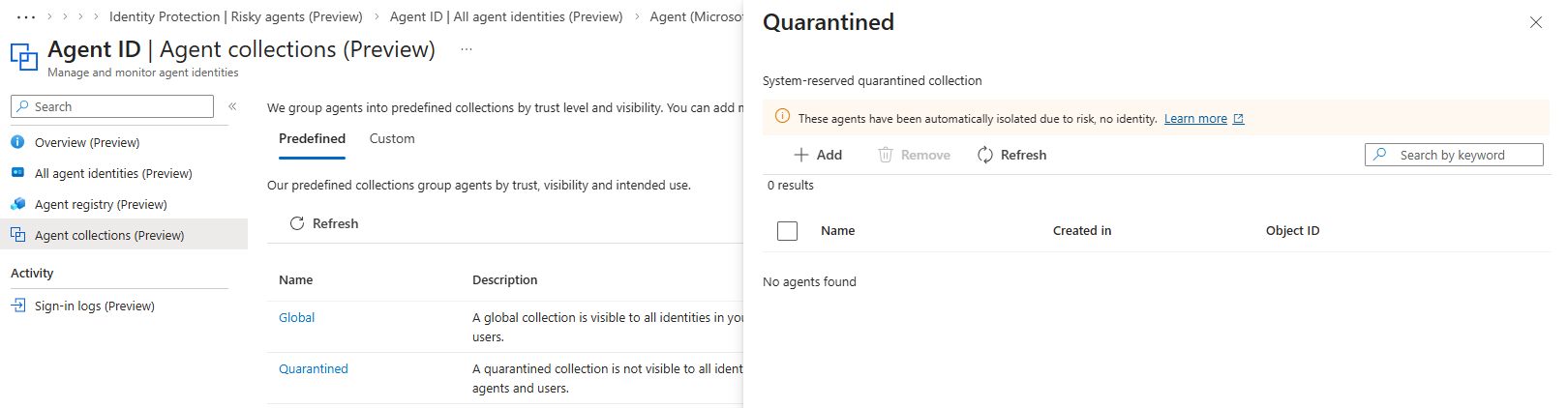
Task: Click the Remove trash icon
Action: (885, 155)
